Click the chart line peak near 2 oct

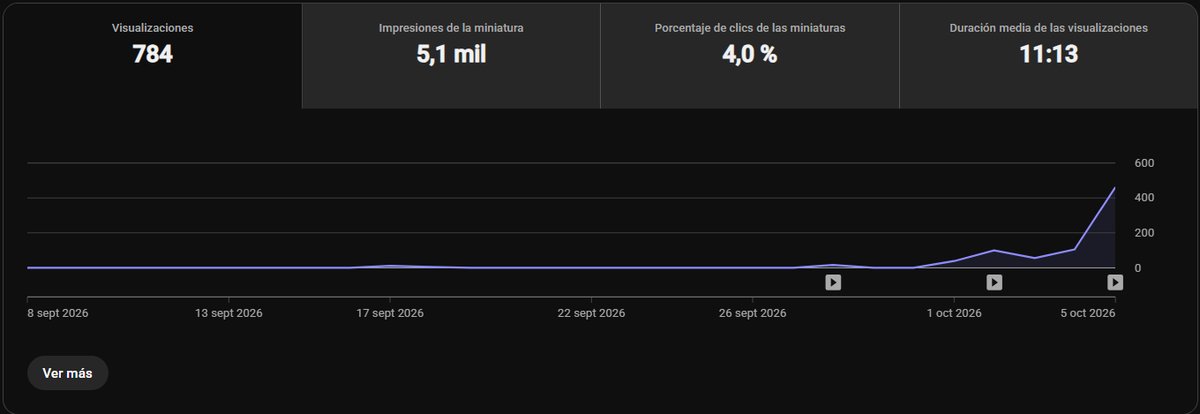[x=994, y=250]
